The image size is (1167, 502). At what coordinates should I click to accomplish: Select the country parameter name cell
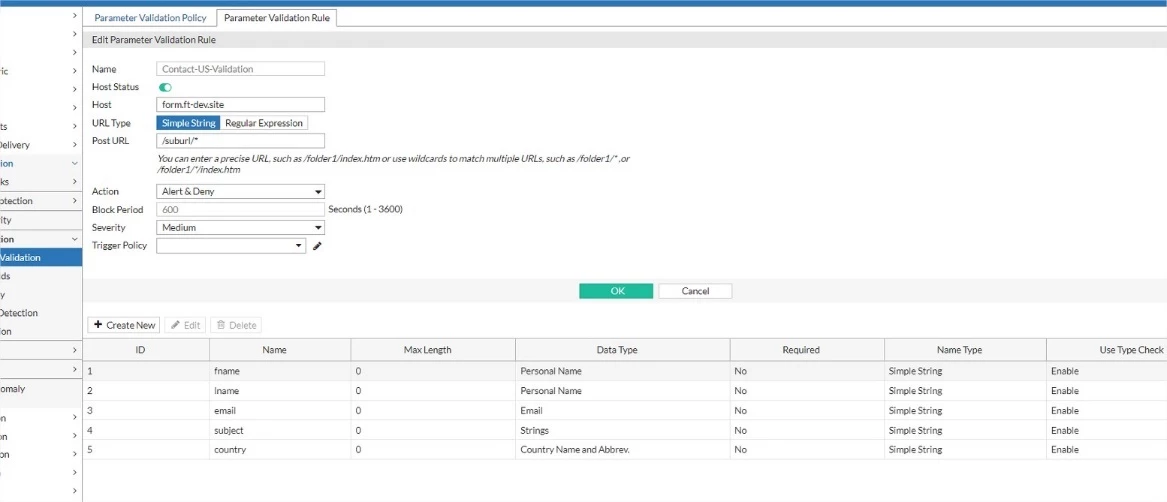point(280,450)
